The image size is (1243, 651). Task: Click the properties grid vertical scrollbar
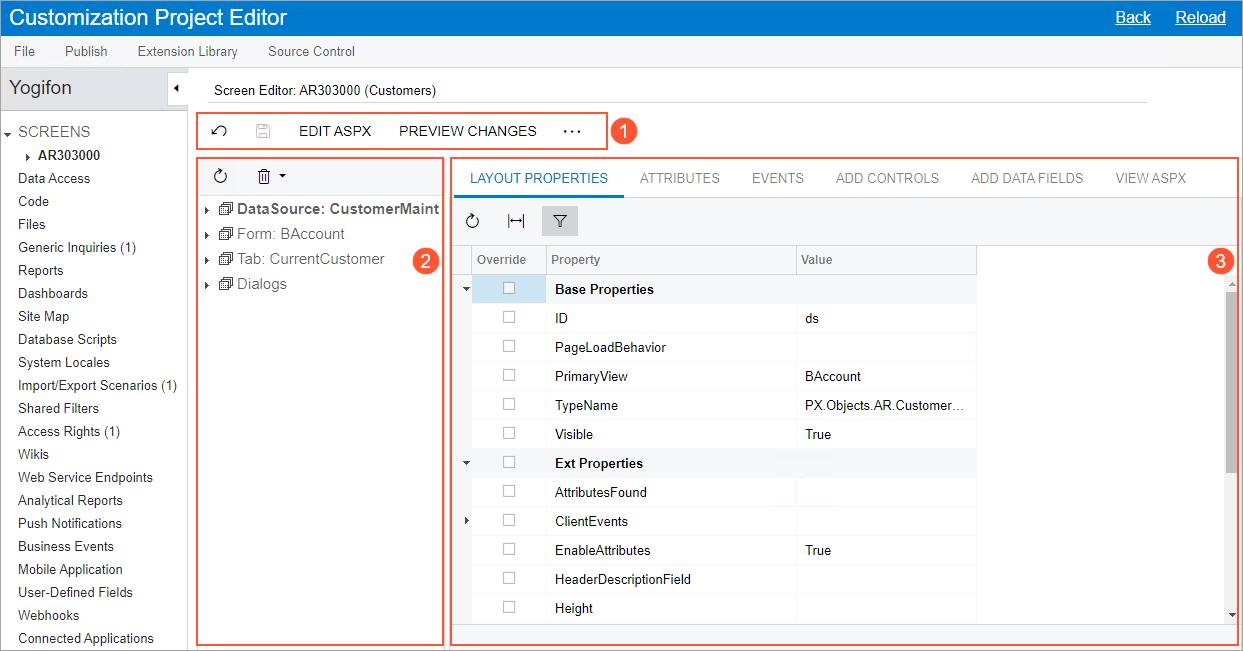(1231, 380)
